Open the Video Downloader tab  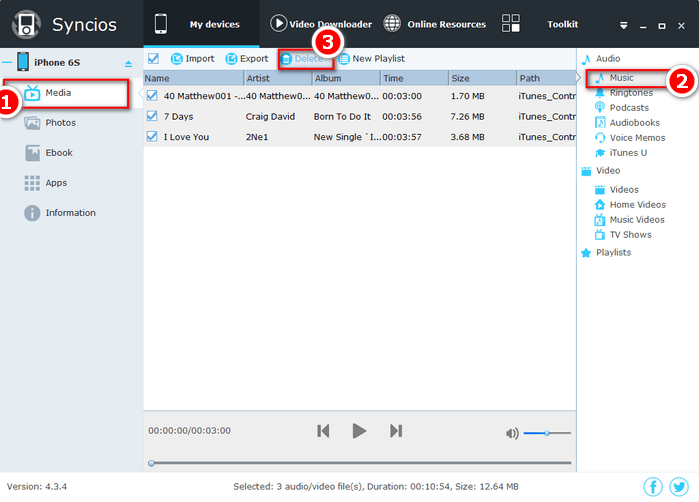click(321, 24)
